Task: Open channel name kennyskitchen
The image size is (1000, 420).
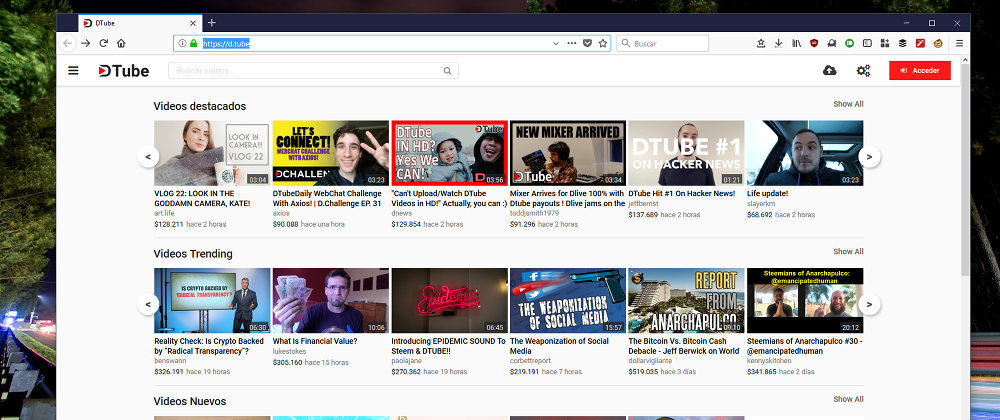Action: point(770,361)
